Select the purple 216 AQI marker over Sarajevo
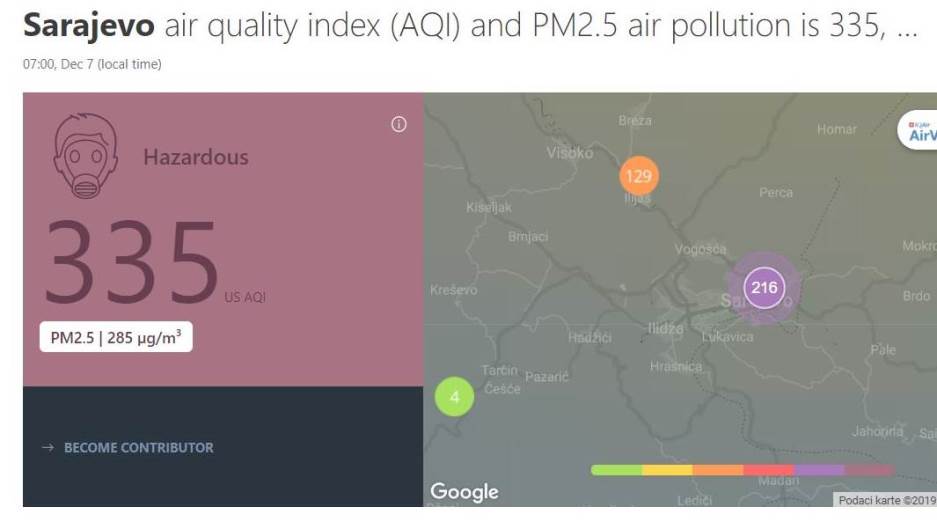 tap(764, 288)
